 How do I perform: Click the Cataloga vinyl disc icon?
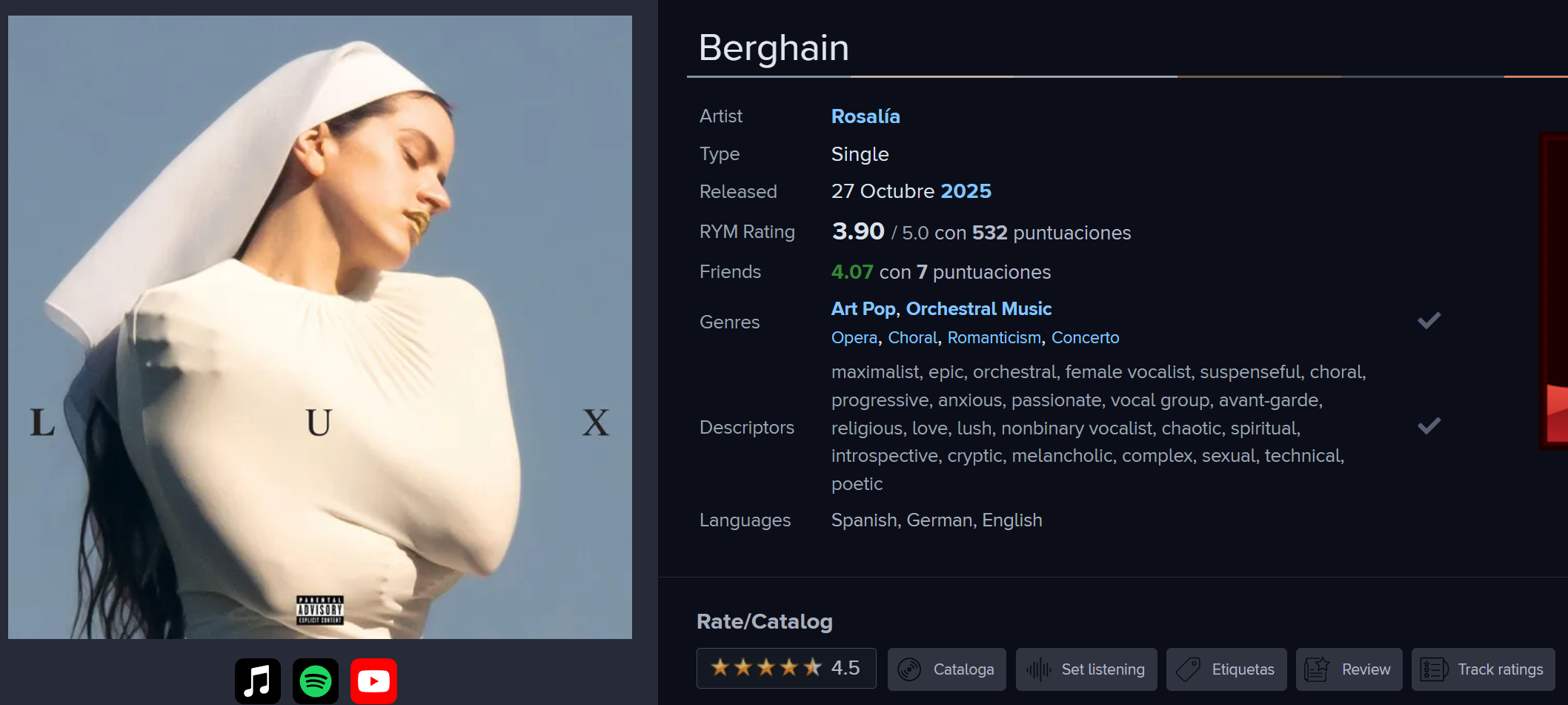tap(909, 669)
